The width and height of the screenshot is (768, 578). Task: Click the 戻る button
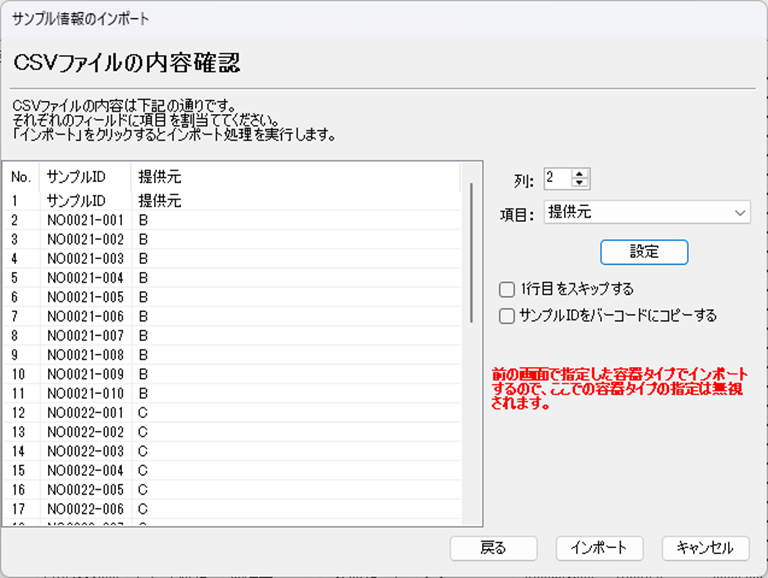[x=493, y=547]
